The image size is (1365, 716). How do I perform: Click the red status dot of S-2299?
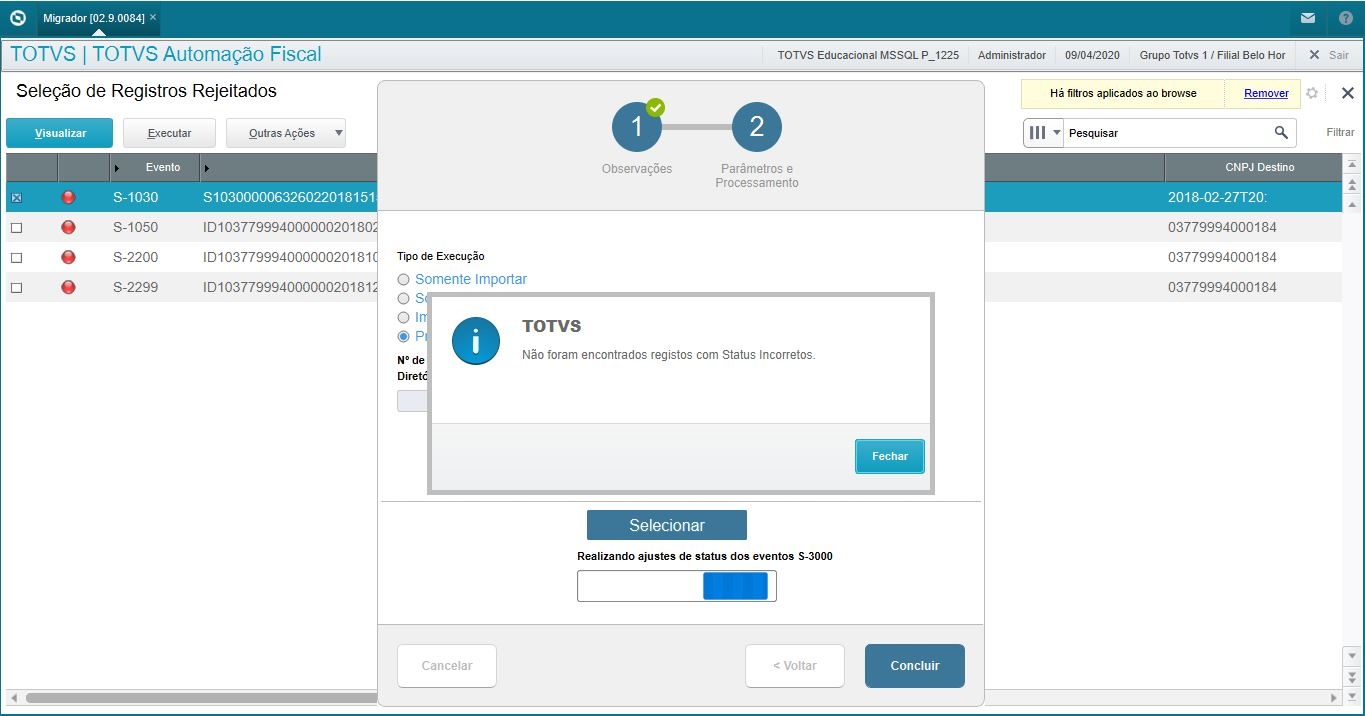coord(68,287)
